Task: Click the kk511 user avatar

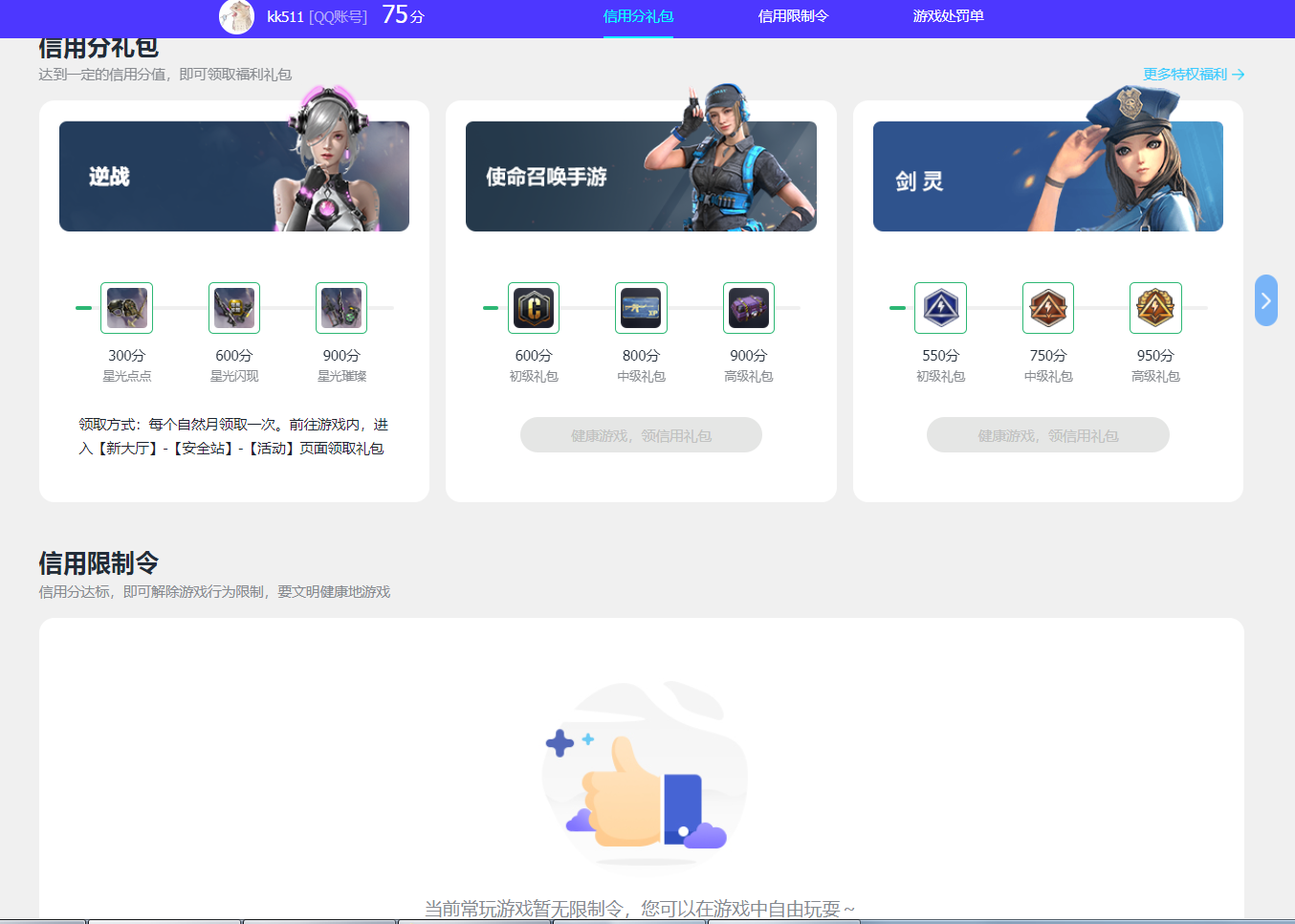Action: 236,16
